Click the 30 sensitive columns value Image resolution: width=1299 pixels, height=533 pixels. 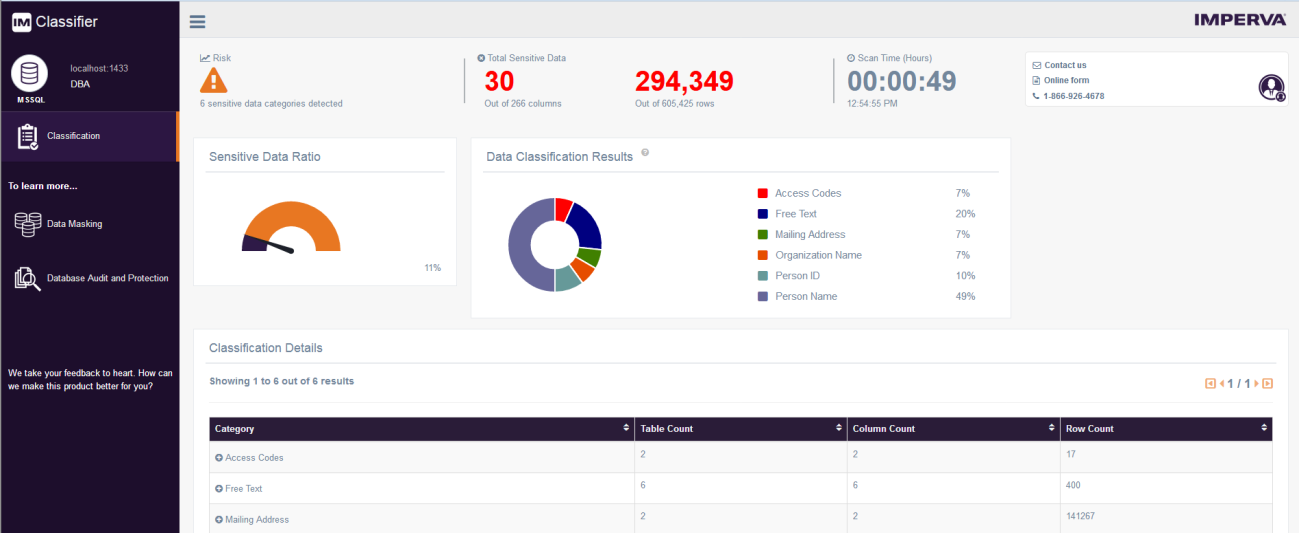pyautogui.click(x=499, y=81)
